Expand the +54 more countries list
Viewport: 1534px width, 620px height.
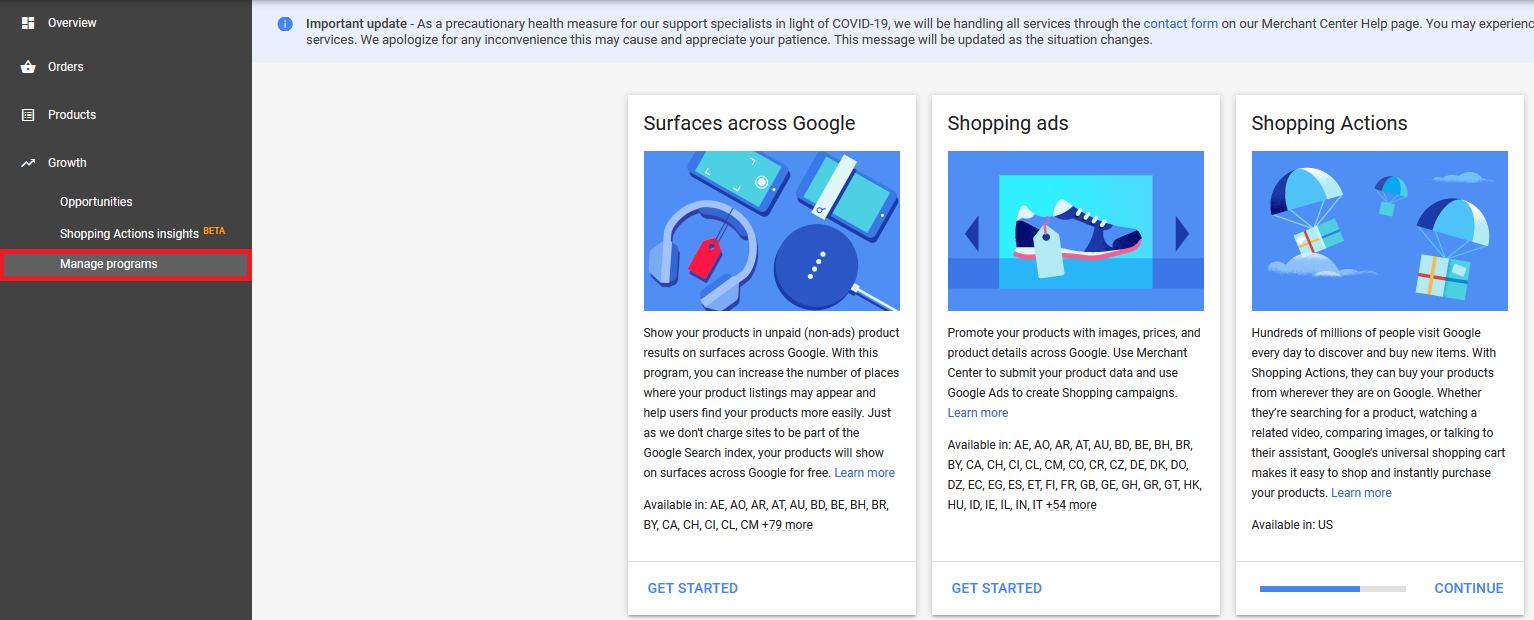1071,505
